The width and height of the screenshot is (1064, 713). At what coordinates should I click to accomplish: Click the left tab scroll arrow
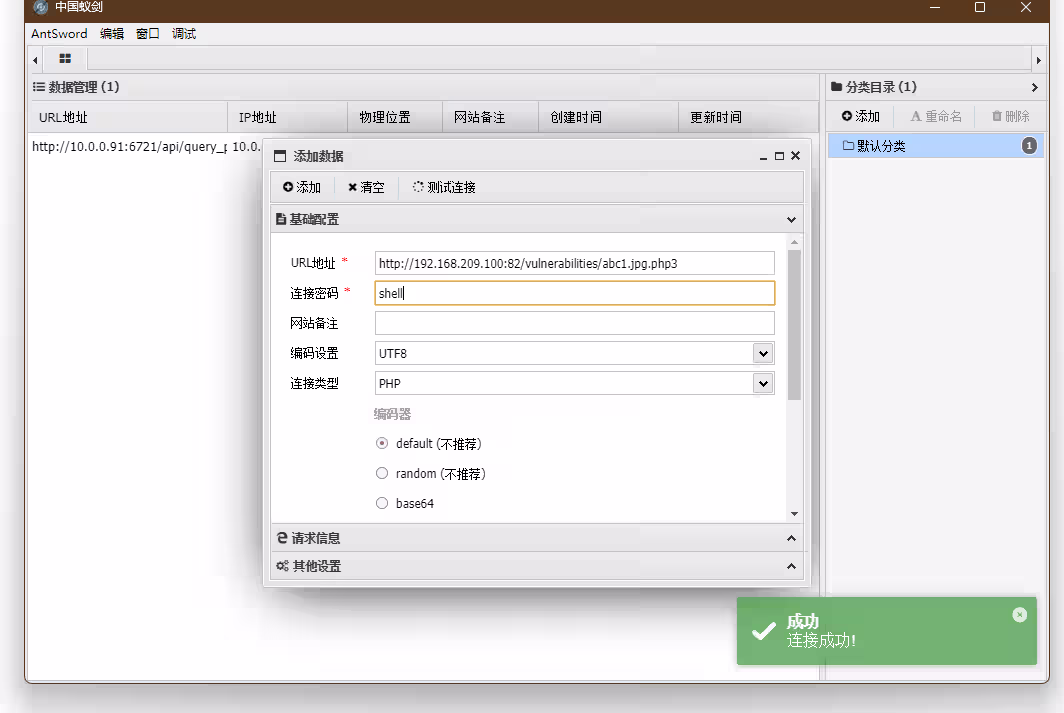coord(36,60)
